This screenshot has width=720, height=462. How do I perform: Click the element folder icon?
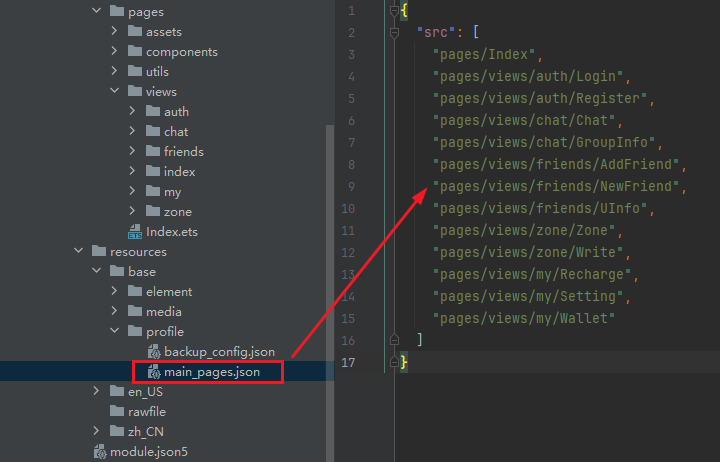pos(135,291)
